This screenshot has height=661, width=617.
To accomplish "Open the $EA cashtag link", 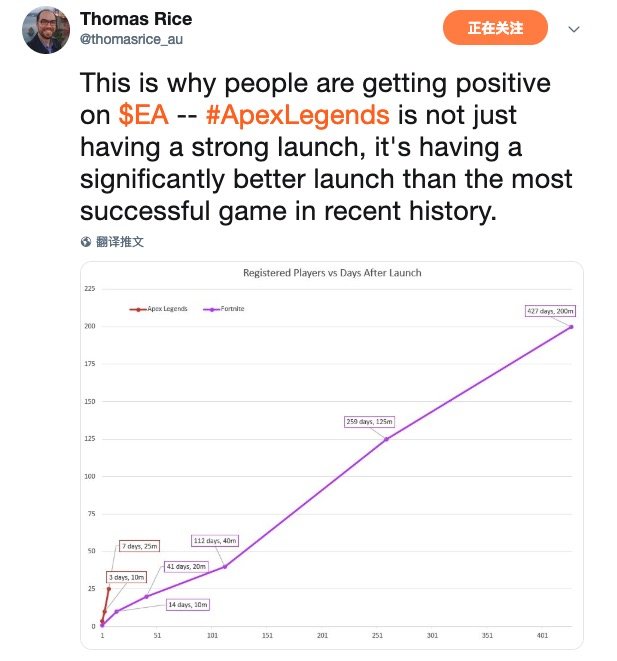I will [141, 113].
